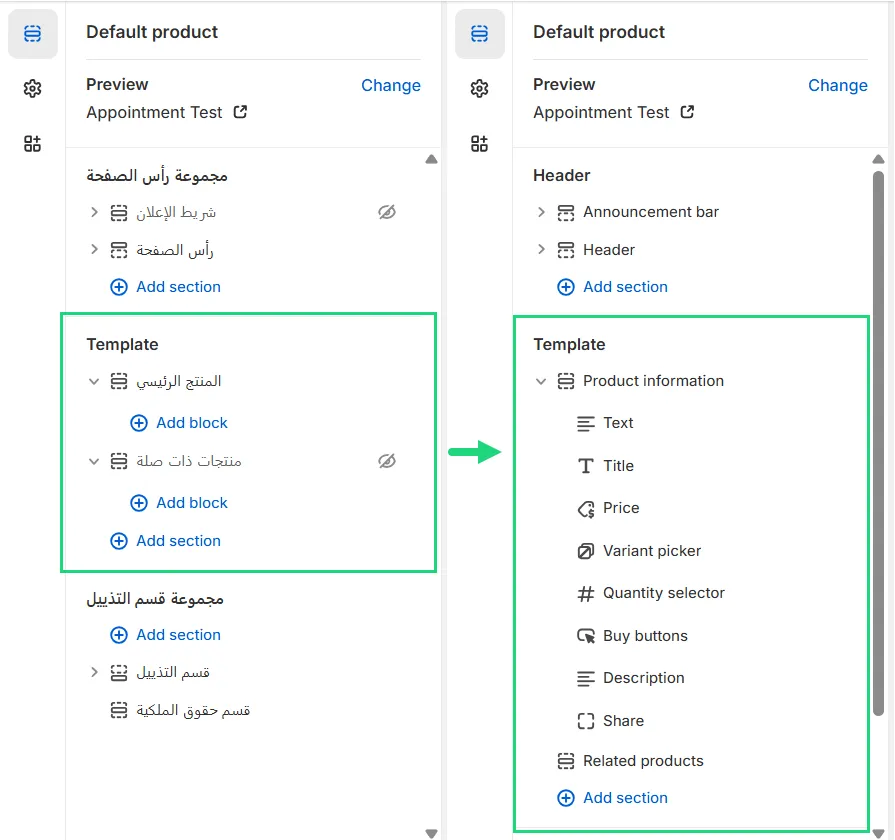Click the Buy buttons block icon

click(x=586, y=636)
